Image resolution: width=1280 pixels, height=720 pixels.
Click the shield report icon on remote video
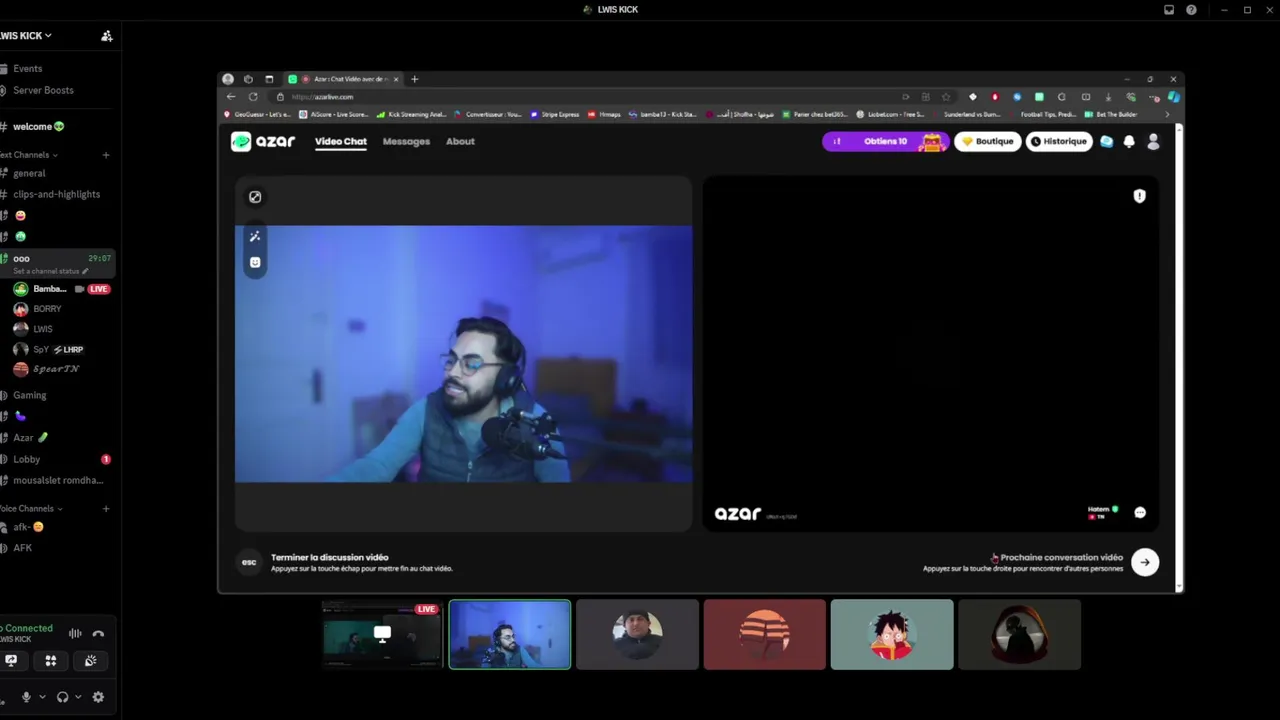point(1139,196)
